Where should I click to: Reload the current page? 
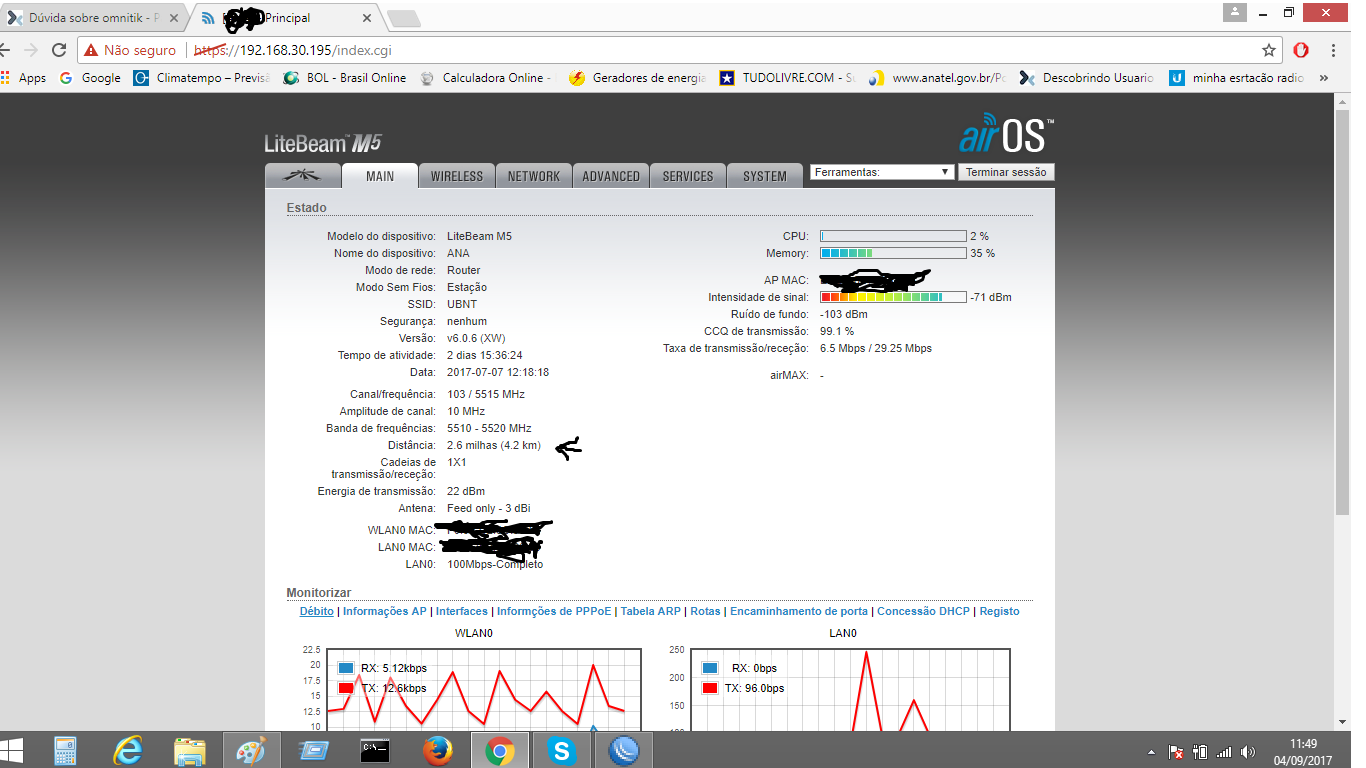(59, 50)
